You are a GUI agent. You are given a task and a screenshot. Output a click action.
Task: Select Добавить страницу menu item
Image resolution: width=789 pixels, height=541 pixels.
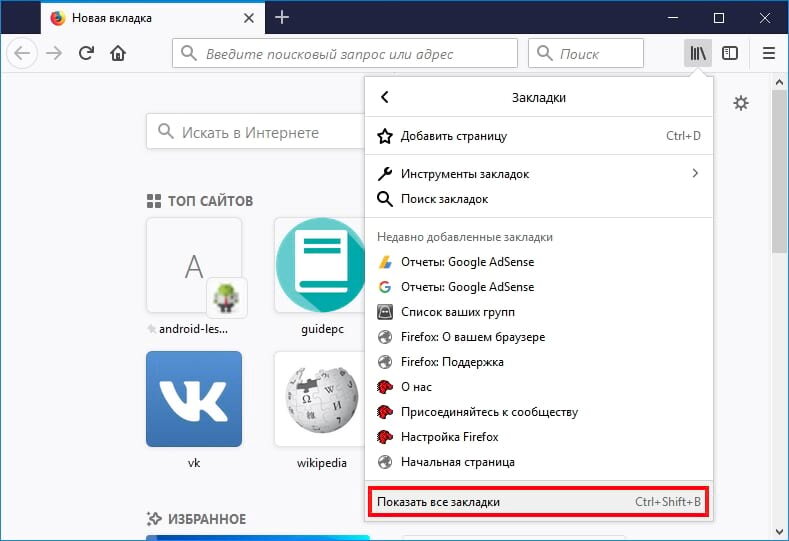point(538,136)
